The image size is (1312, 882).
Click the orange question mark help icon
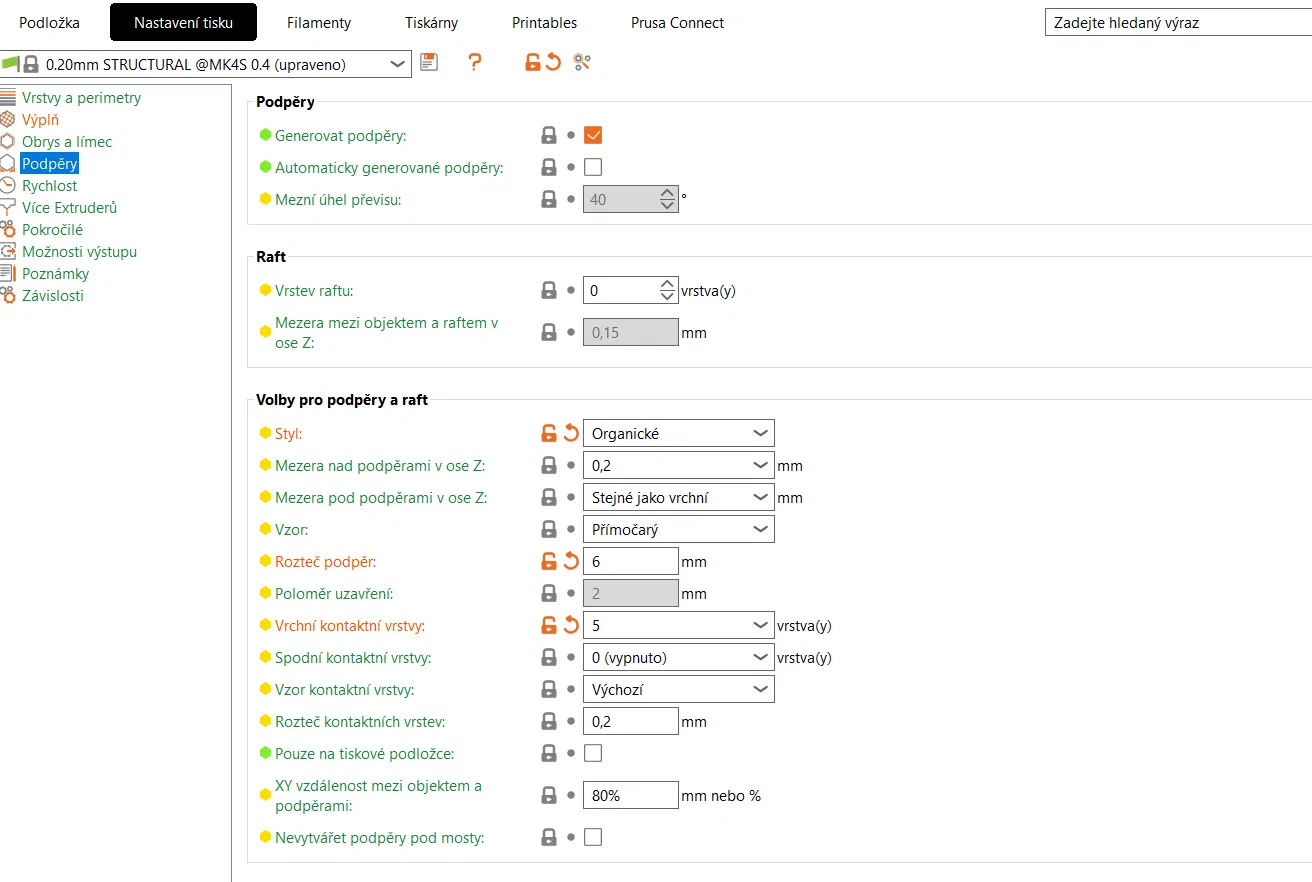coord(475,63)
